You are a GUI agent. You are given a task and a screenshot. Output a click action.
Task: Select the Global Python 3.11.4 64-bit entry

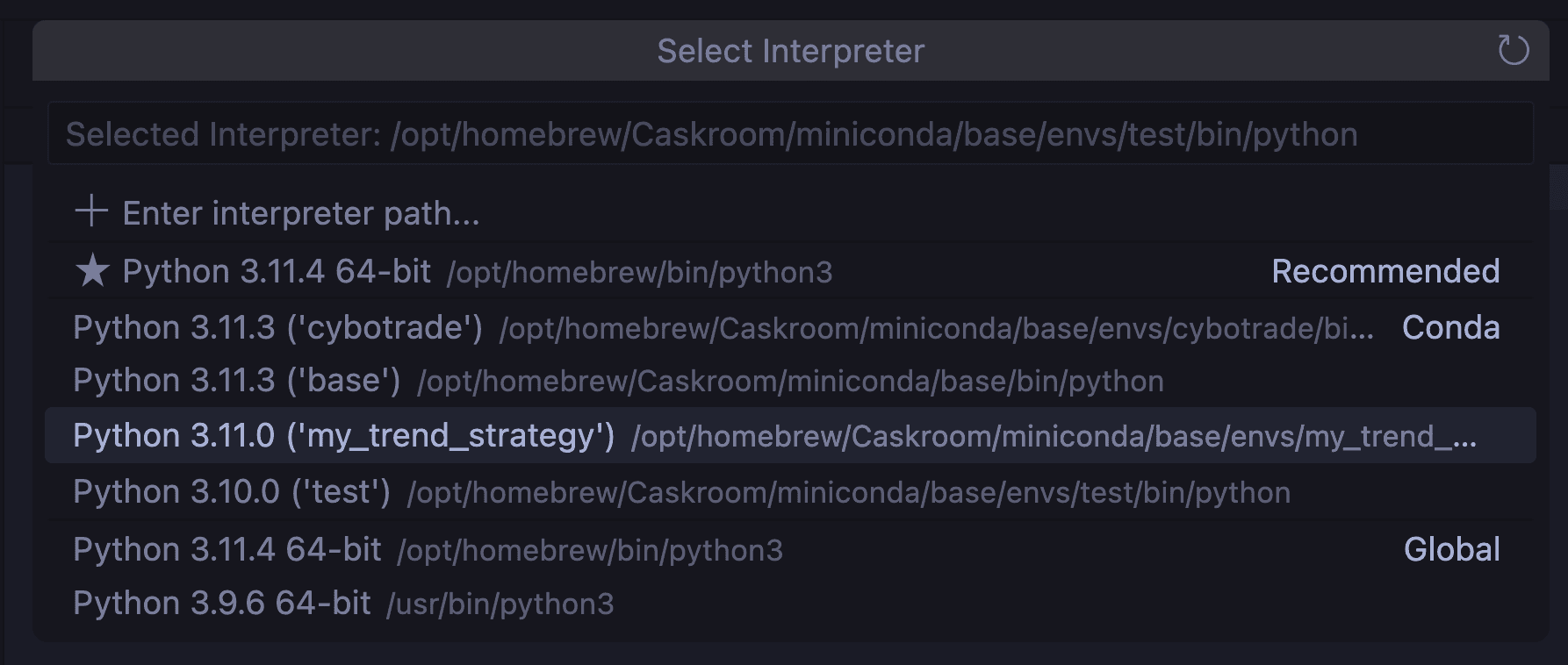tap(227, 550)
